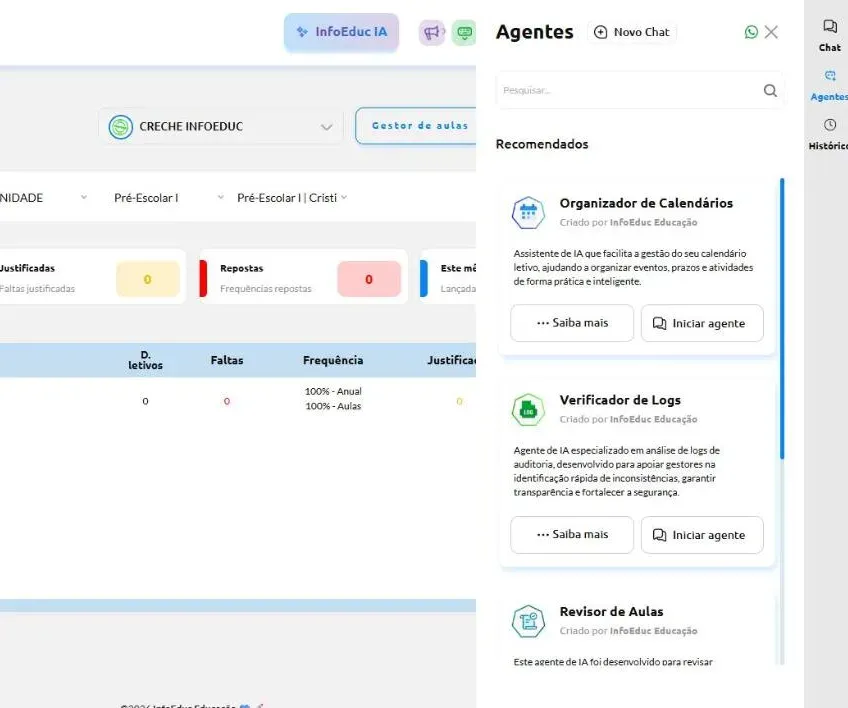Click the Verificador de Logs title

(620, 400)
